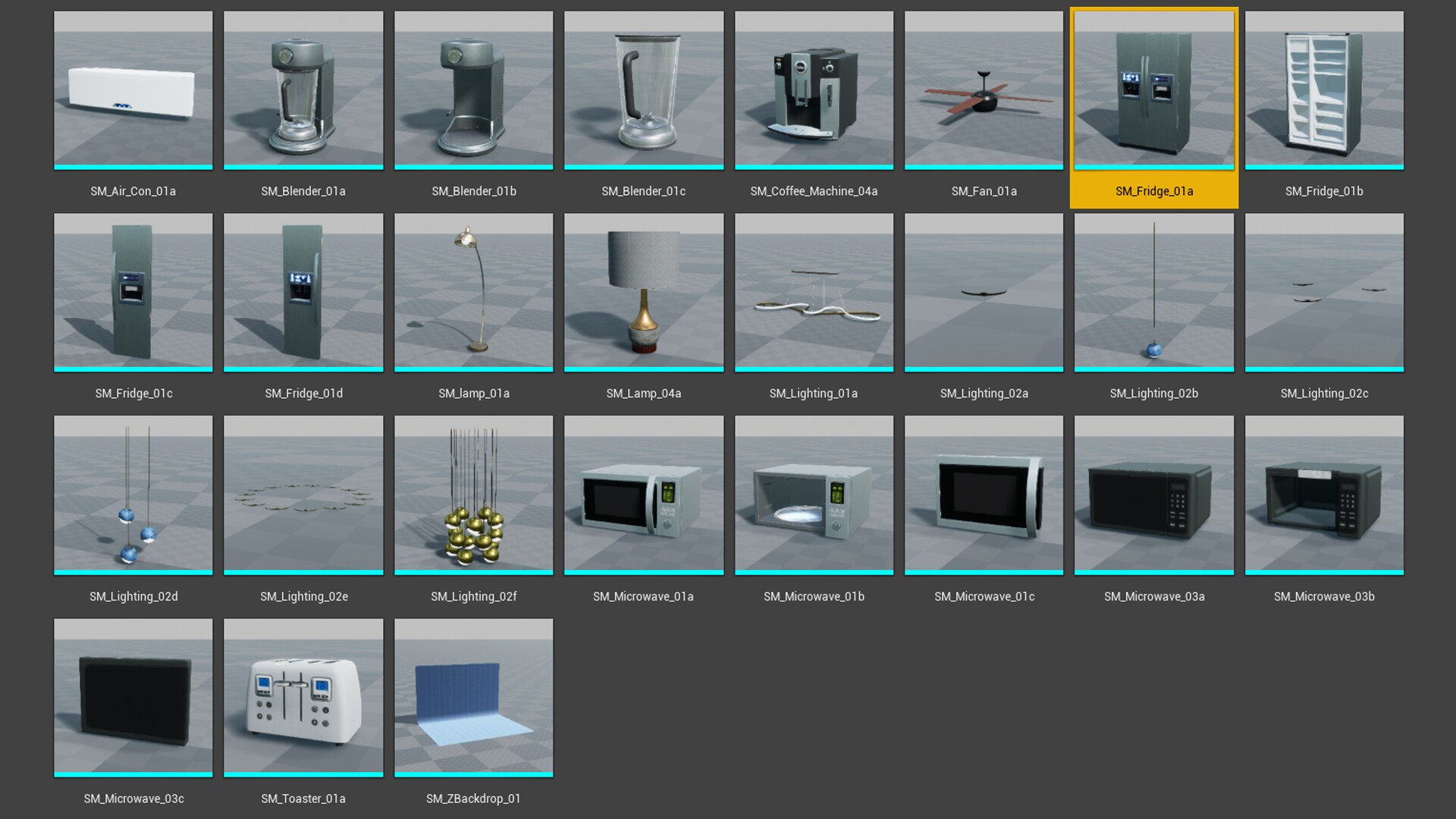Choose the SM_Fan_01a ceiling fan thumbnail
This screenshot has width=1456, height=819.
pos(984,90)
